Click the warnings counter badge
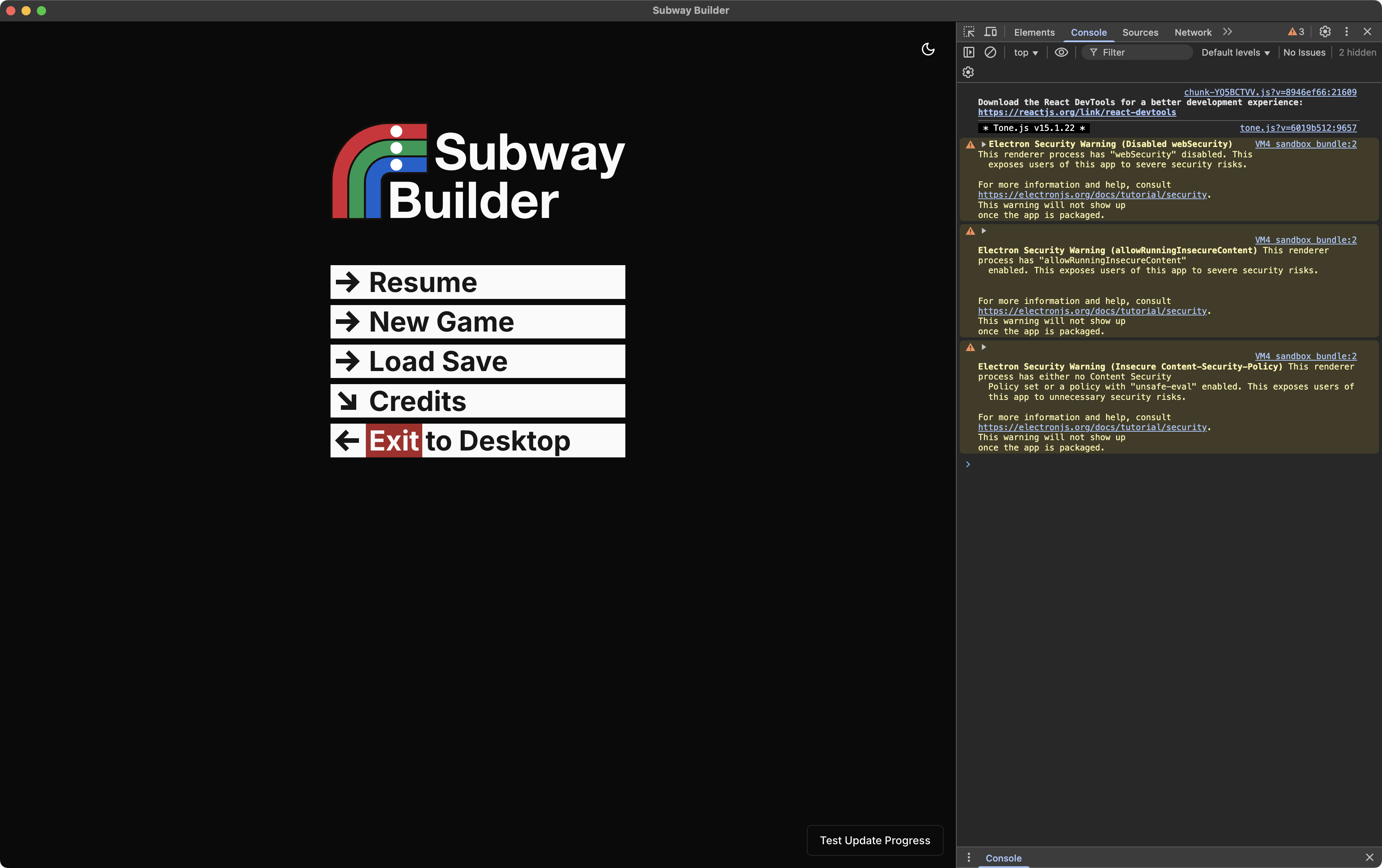 point(1295,31)
